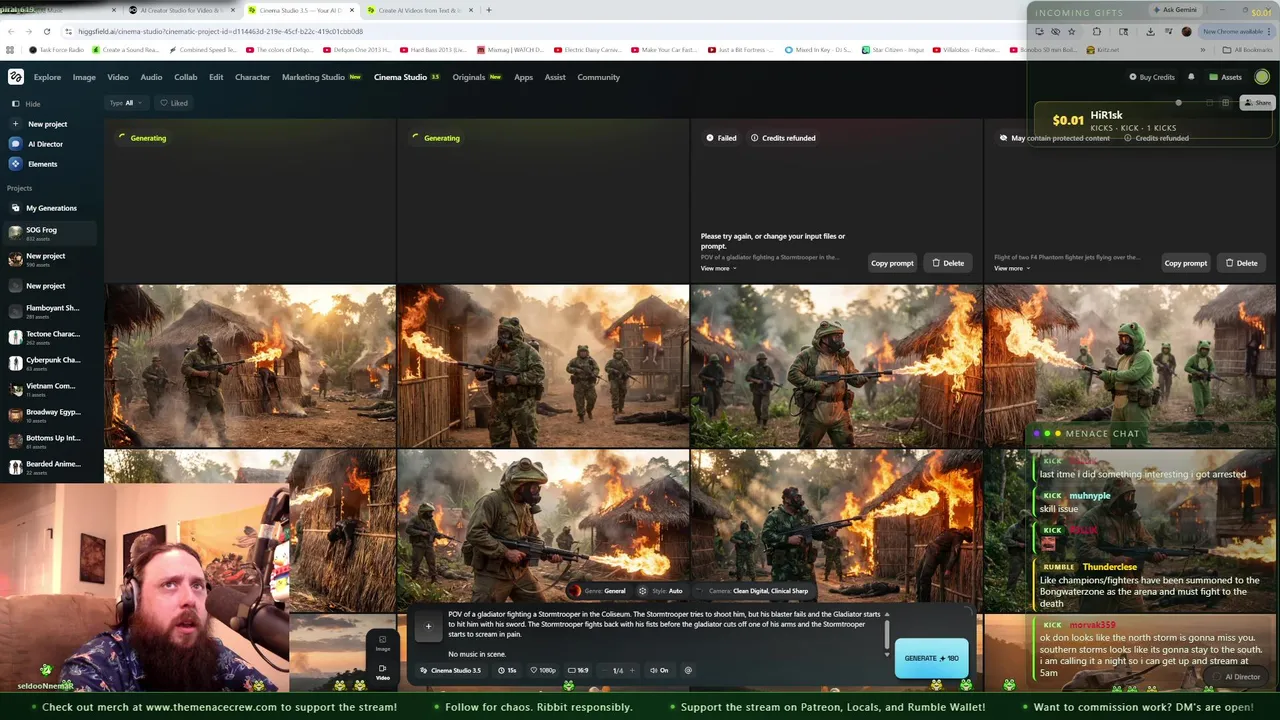Reload the browser page
Image resolution: width=1280 pixels, height=720 pixels.
point(46,31)
